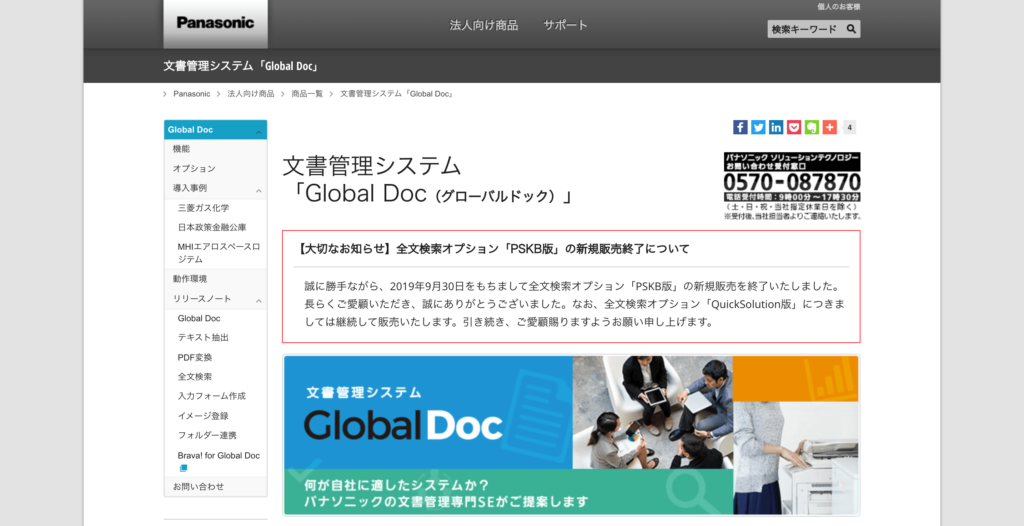1024x526 pixels.
Task: Open リリースノート in the sidebar
Action: click(x=202, y=299)
